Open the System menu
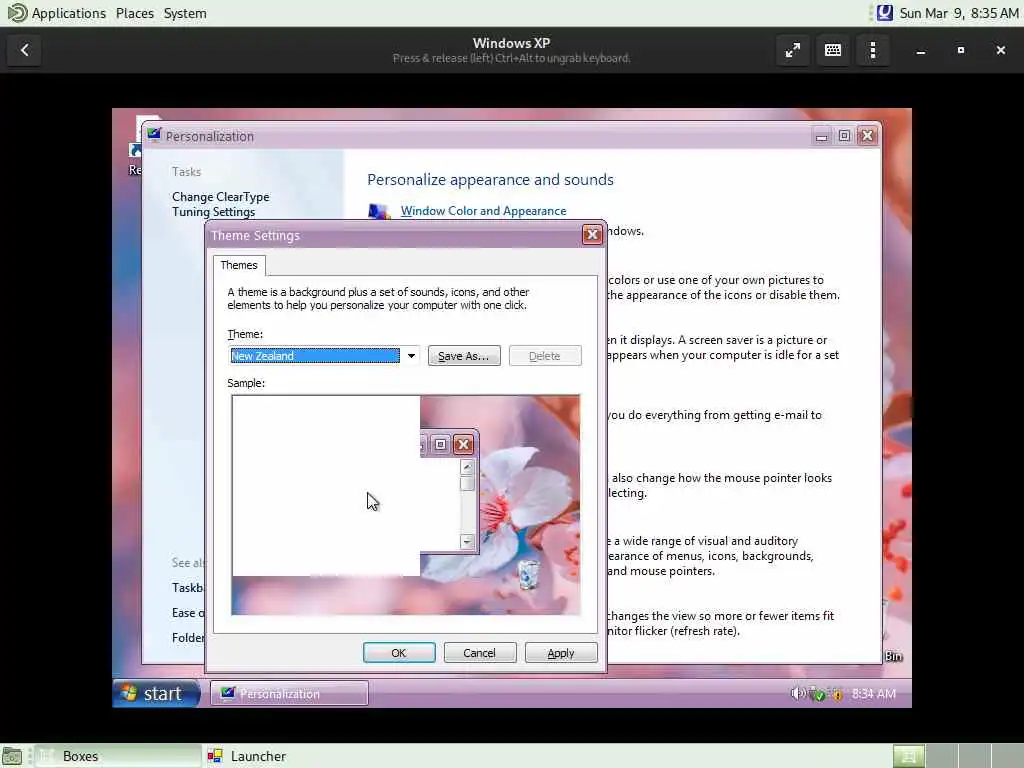Viewport: 1024px width, 768px height. pos(185,13)
